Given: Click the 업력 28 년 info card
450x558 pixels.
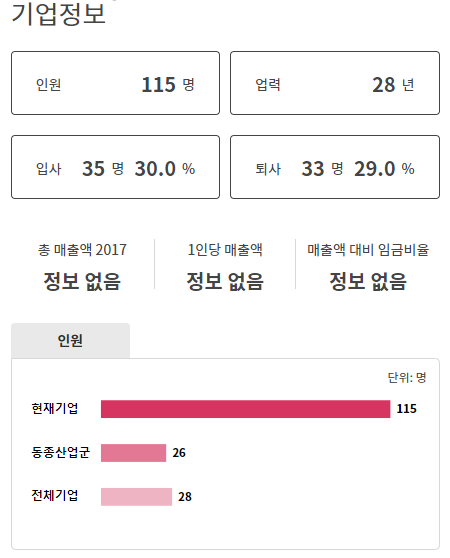Looking at the screenshot, I should [x=335, y=83].
